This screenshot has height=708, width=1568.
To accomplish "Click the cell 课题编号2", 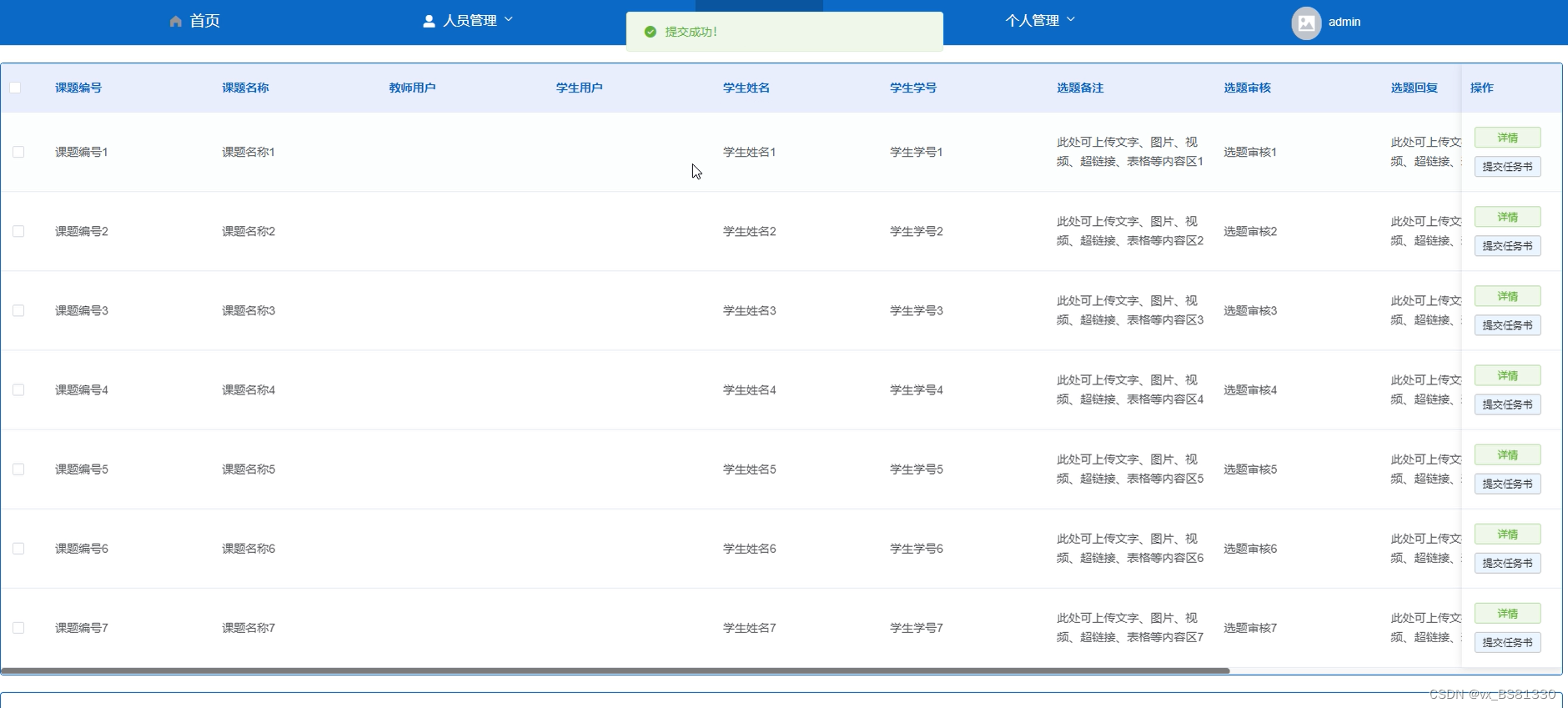I will [x=82, y=231].
